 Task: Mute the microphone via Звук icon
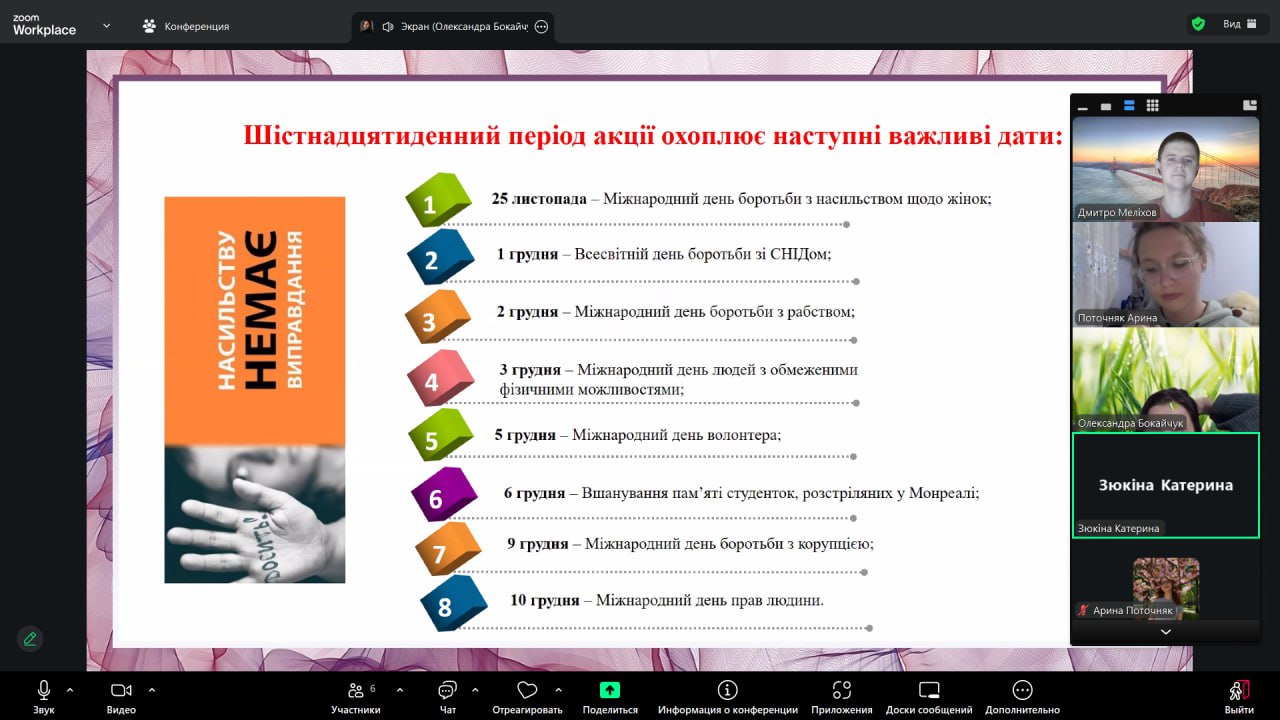pyautogui.click(x=42, y=689)
